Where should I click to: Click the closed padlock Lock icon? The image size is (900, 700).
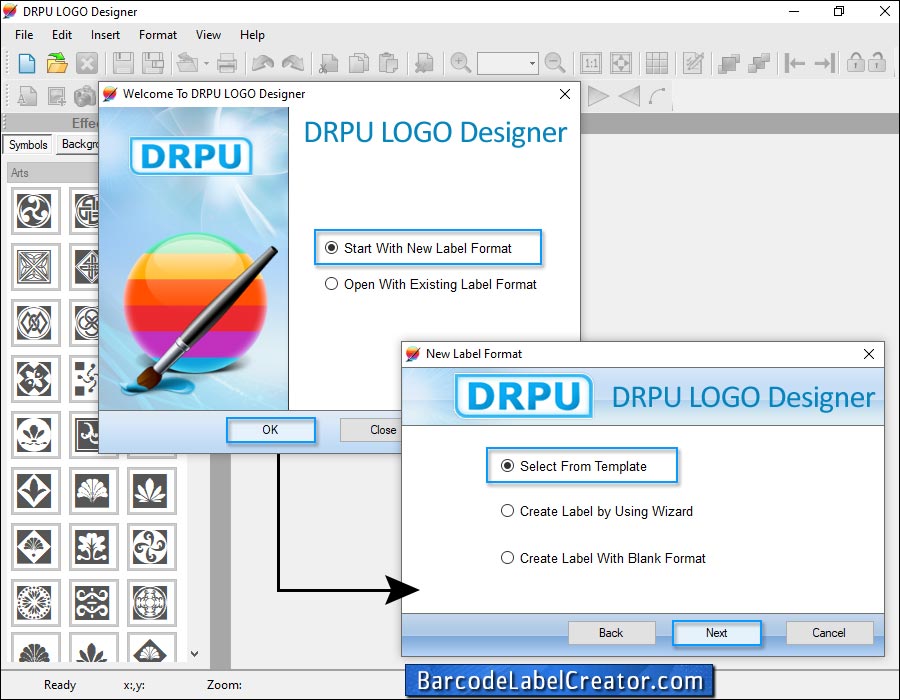[x=855, y=62]
